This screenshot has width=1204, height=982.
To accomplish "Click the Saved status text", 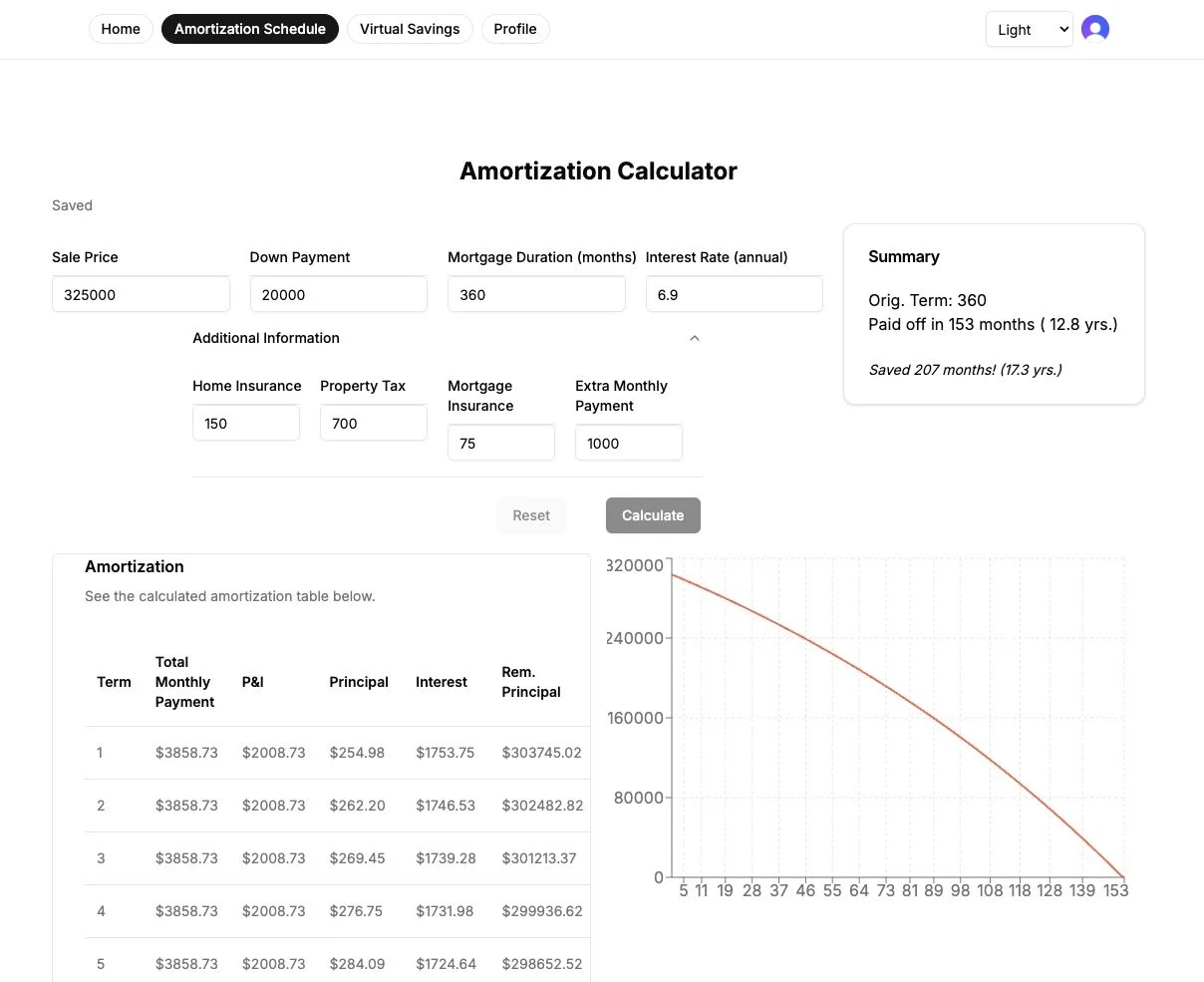I will 72,205.
